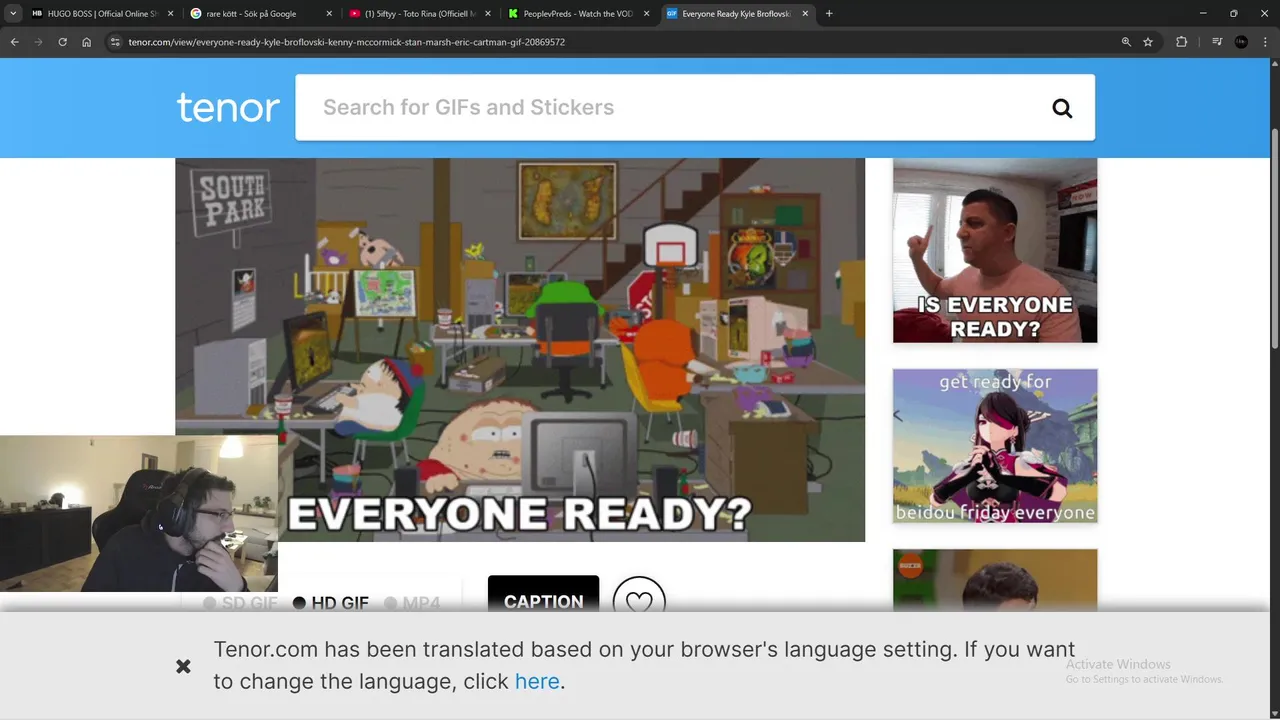The width and height of the screenshot is (1280, 720).
Task: Open the media control toolbar icon
Action: click(1216, 42)
